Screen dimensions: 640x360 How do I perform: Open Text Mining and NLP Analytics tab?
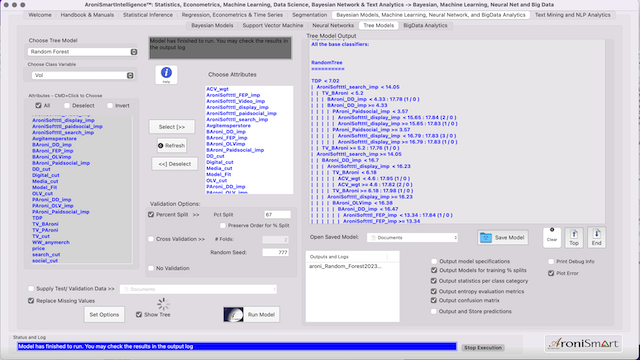pyautogui.click(x=573, y=15)
